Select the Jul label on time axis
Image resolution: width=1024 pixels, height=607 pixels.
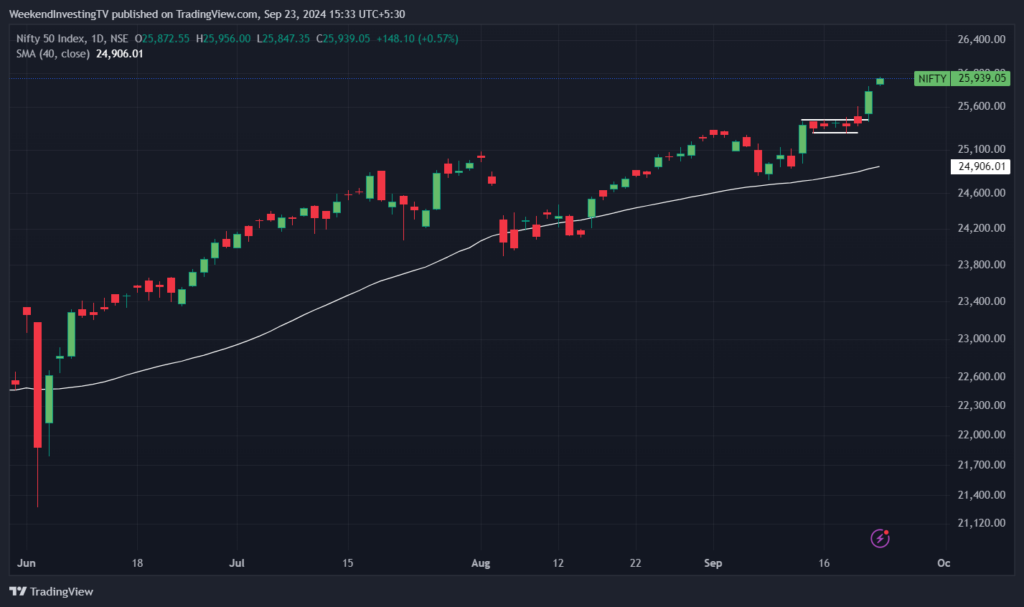(237, 563)
